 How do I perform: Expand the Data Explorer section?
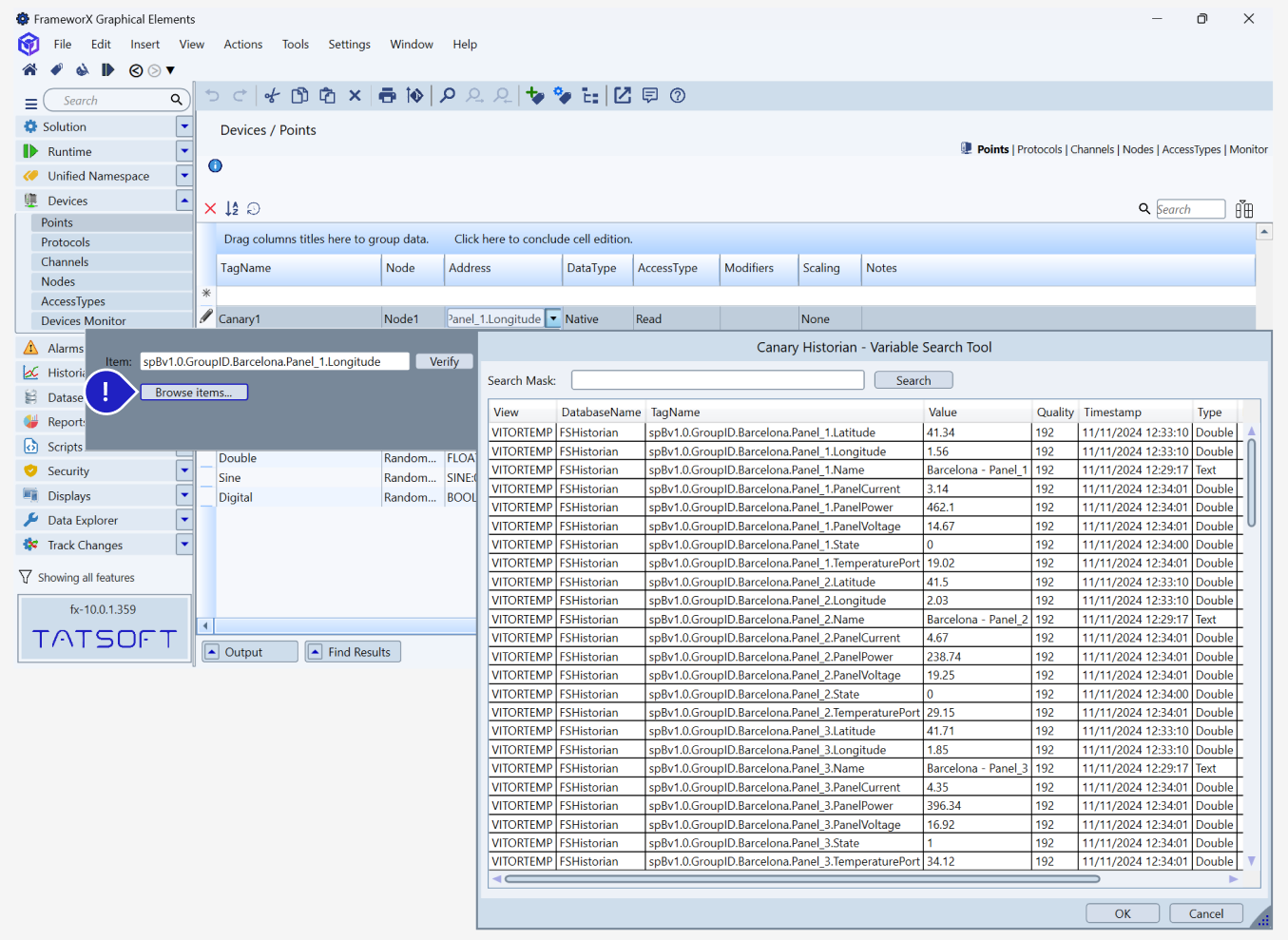(x=184, y=520)
